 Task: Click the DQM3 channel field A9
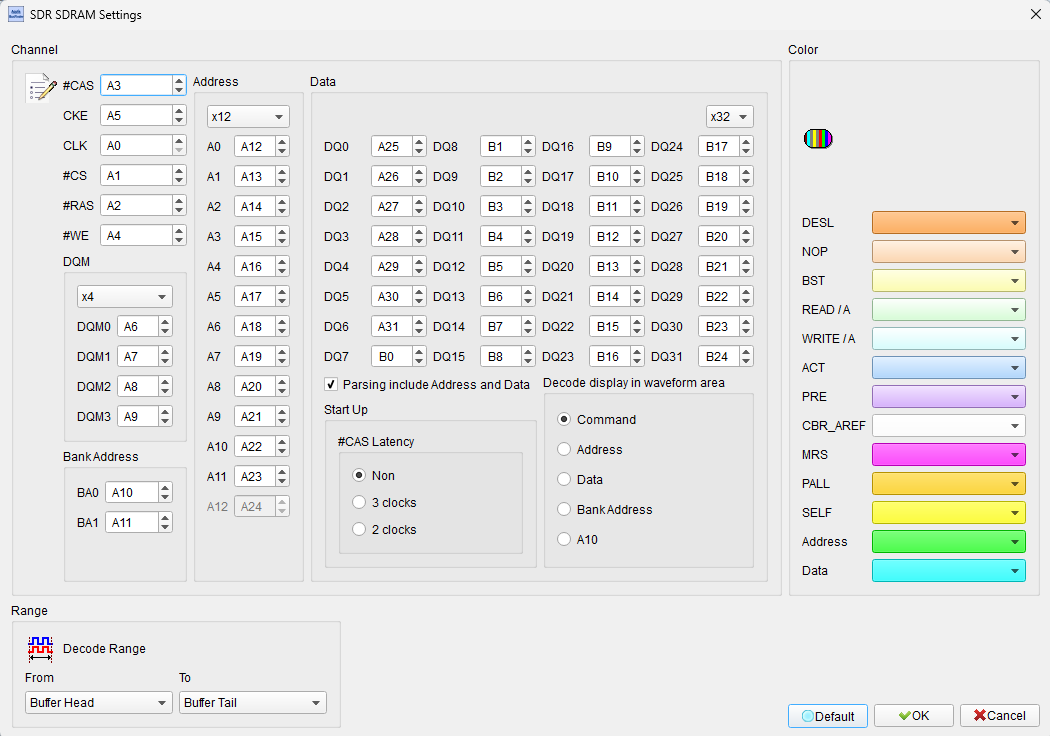(138, 417)
